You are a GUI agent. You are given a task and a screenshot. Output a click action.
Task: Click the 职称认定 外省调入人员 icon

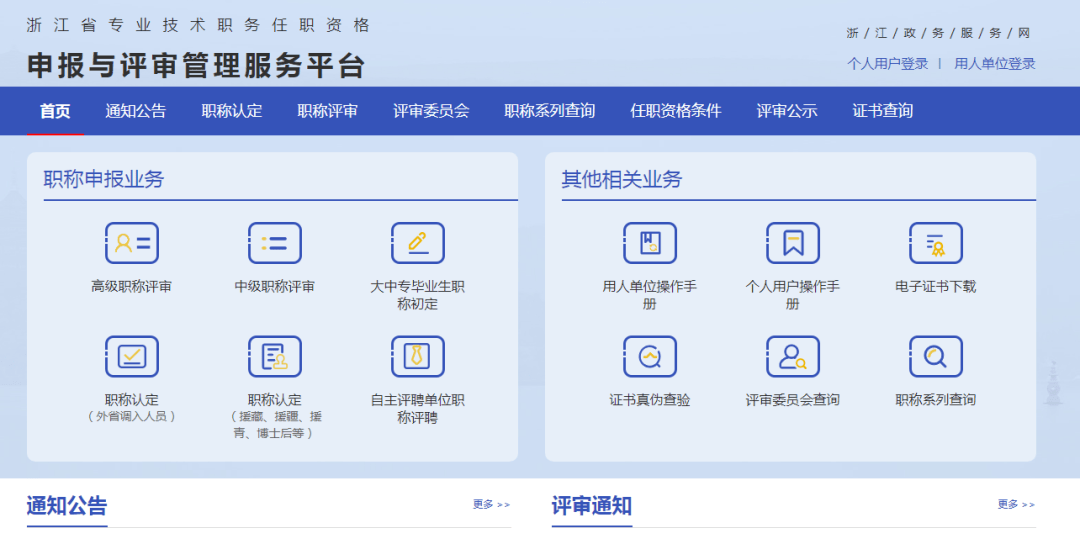(x=132, y=357)
